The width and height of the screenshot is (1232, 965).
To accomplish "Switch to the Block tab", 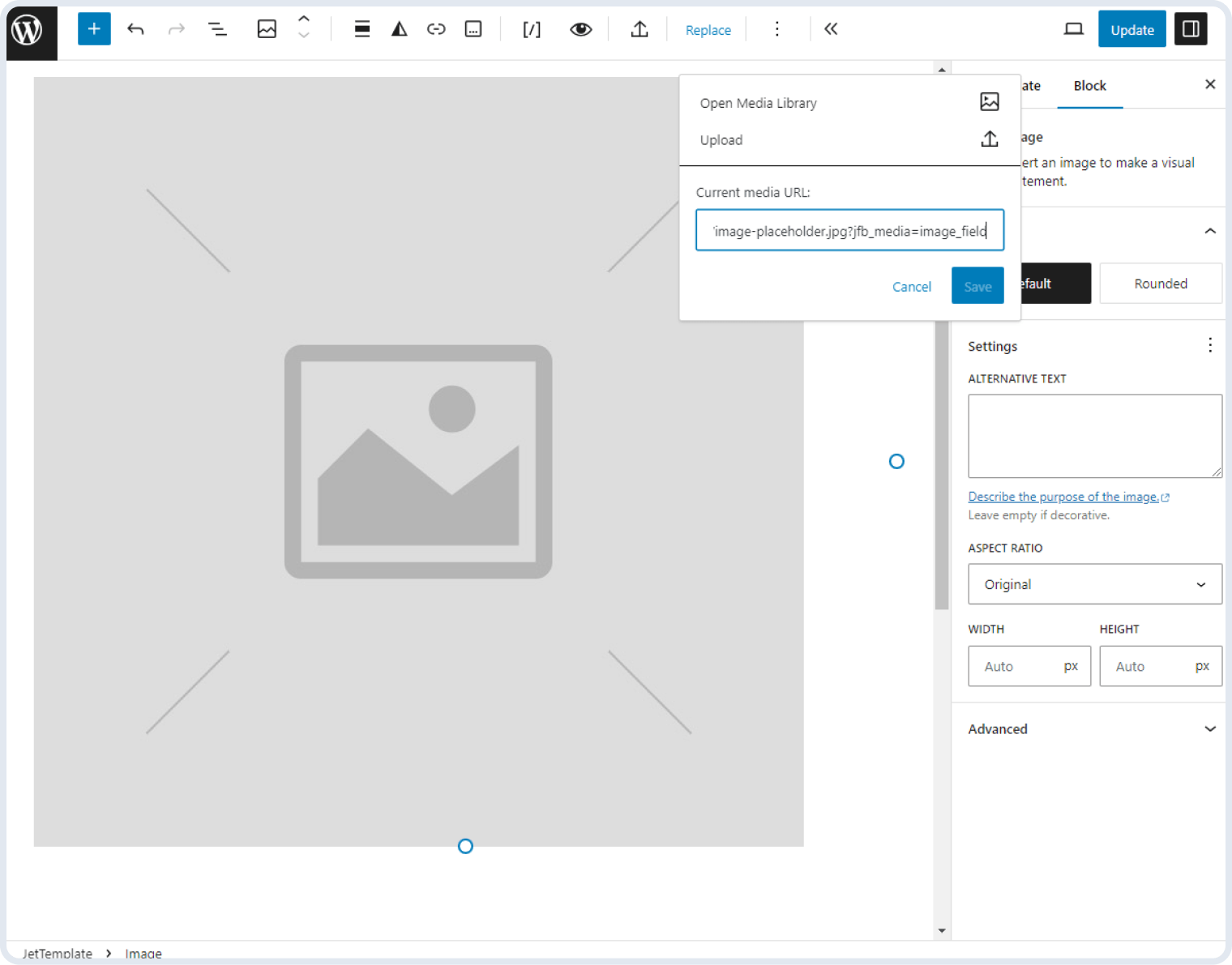I will (1089, 85).
